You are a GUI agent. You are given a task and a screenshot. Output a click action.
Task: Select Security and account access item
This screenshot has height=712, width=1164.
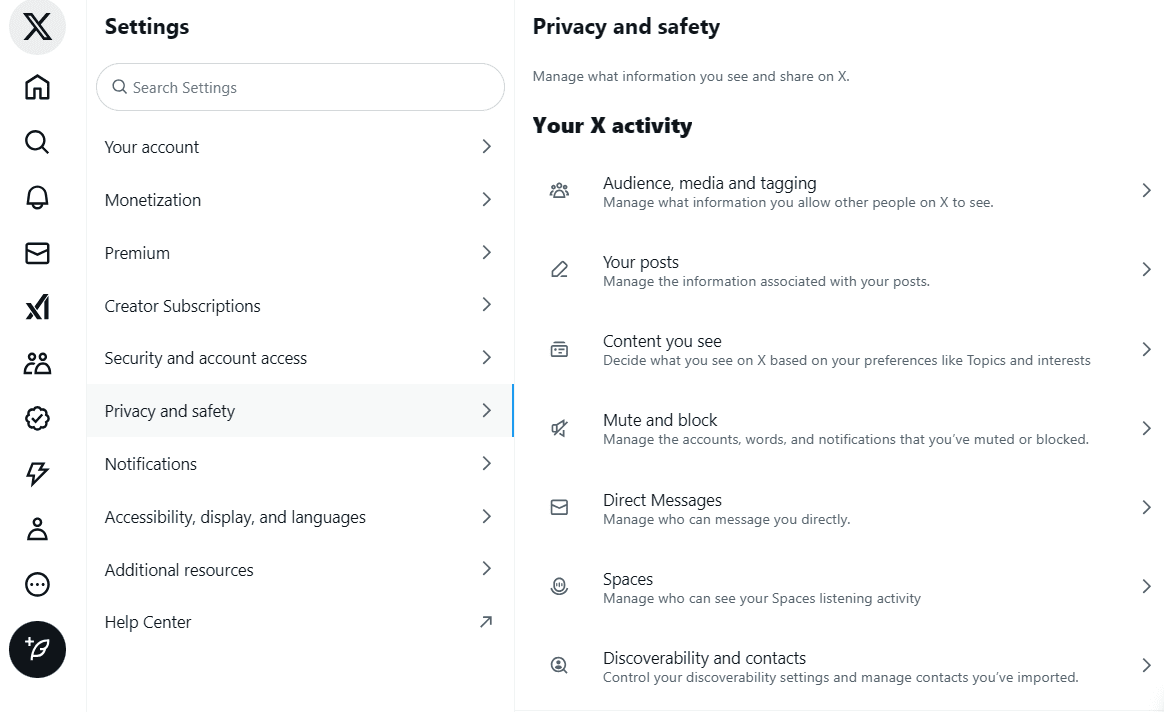tap(300, 358)
